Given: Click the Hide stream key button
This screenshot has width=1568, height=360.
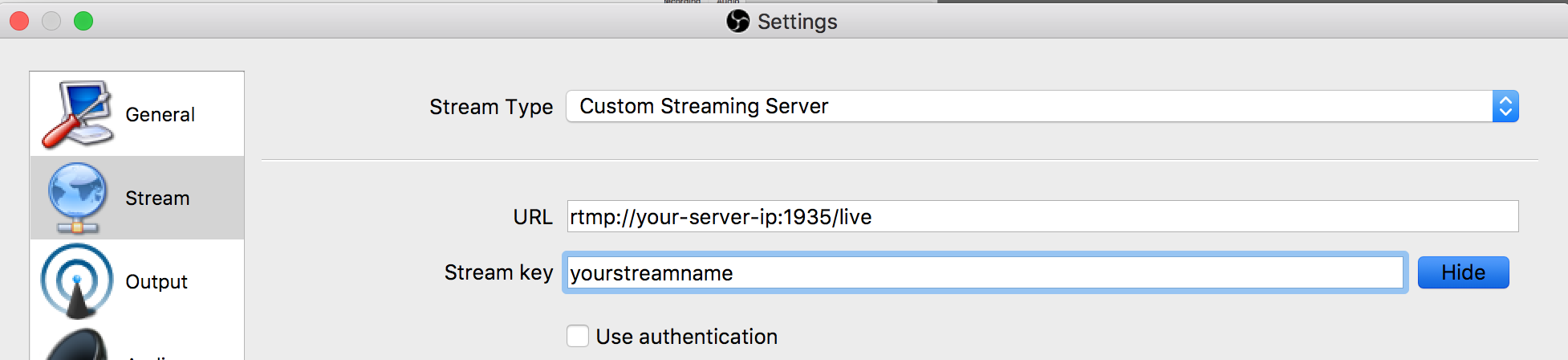Looking at the screenshot, I should [x=1463, y=272].
